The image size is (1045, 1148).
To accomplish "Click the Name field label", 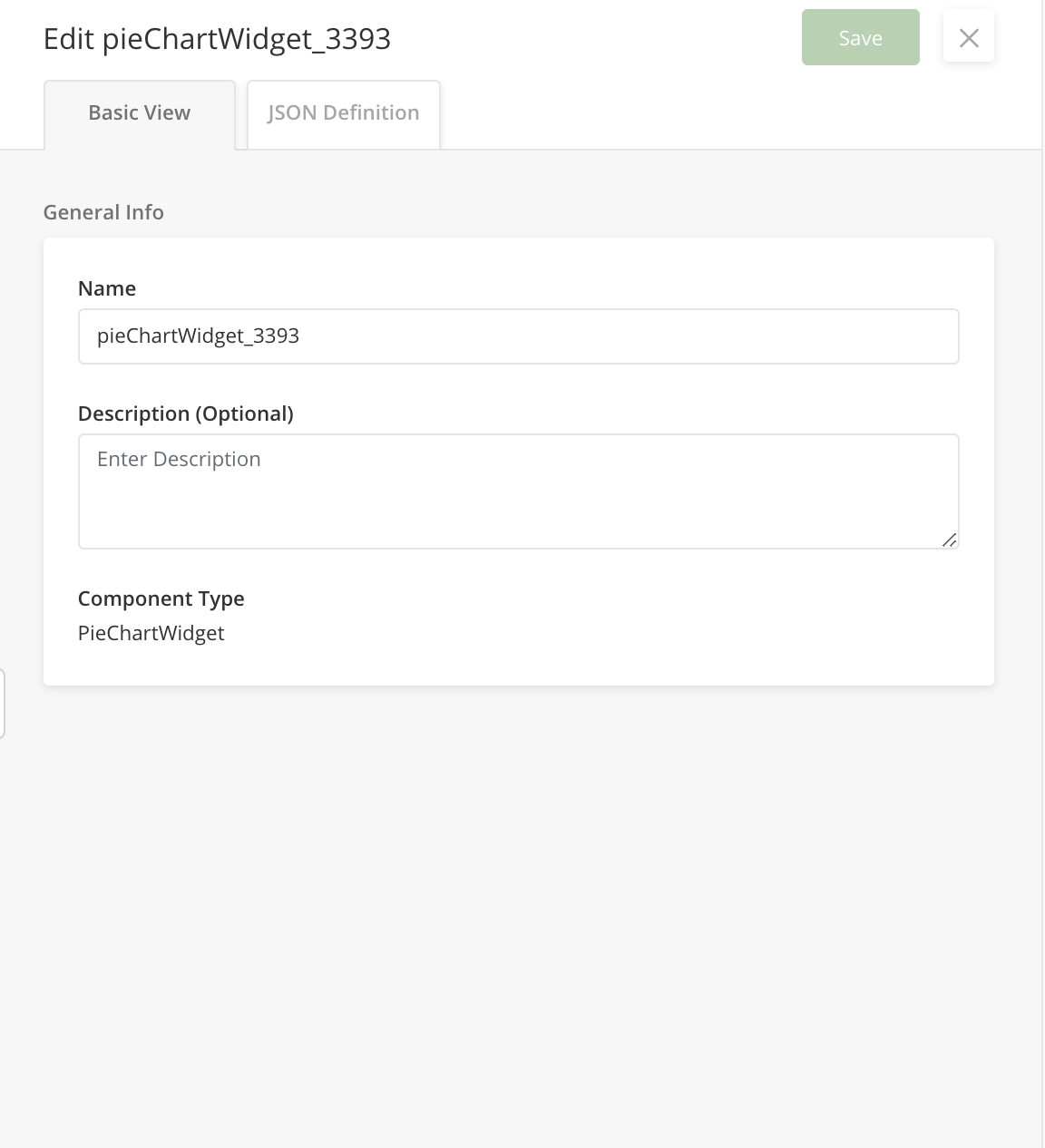I will point(107,288).
